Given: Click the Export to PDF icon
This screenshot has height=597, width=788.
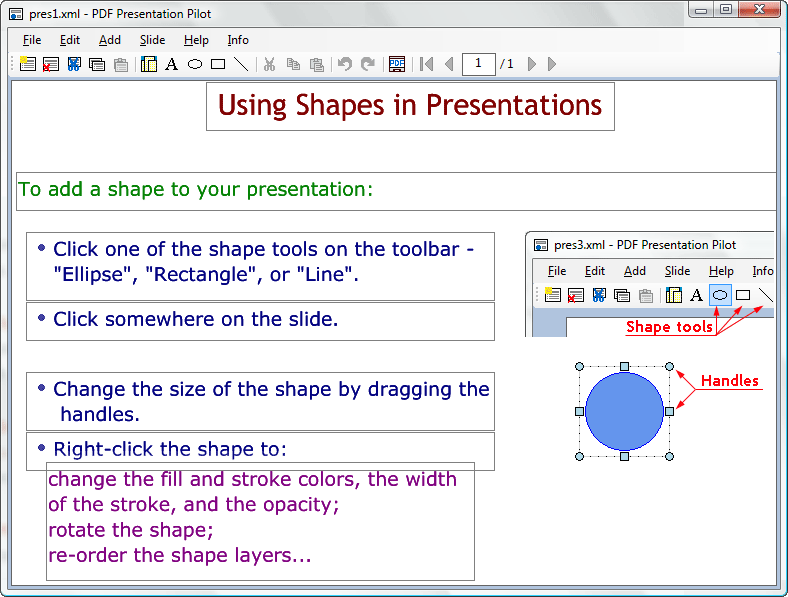Looking at the screenshot, I should point(397,64).
